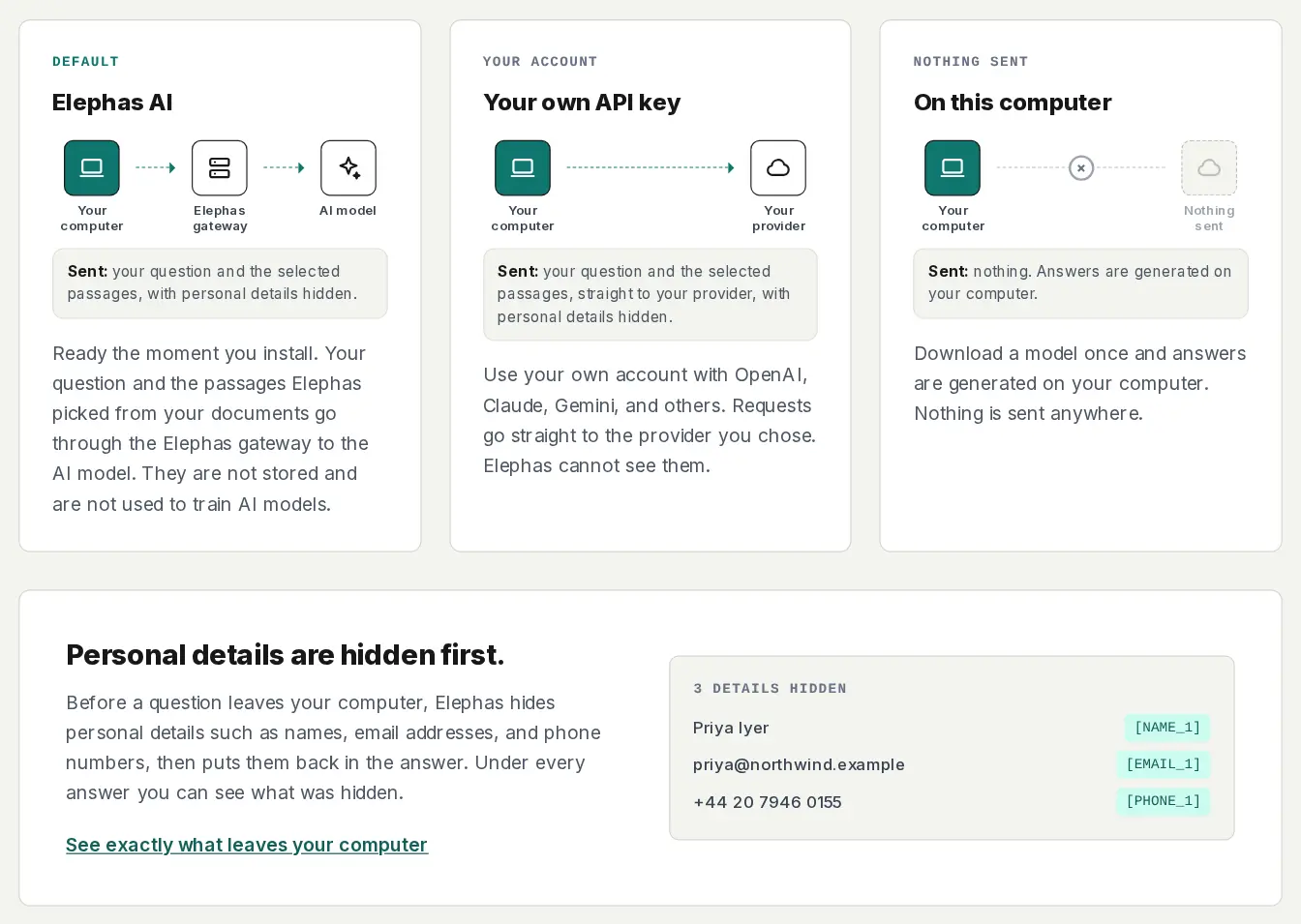Click the paragraph starting Ready the moment you install

click(213, 429)
